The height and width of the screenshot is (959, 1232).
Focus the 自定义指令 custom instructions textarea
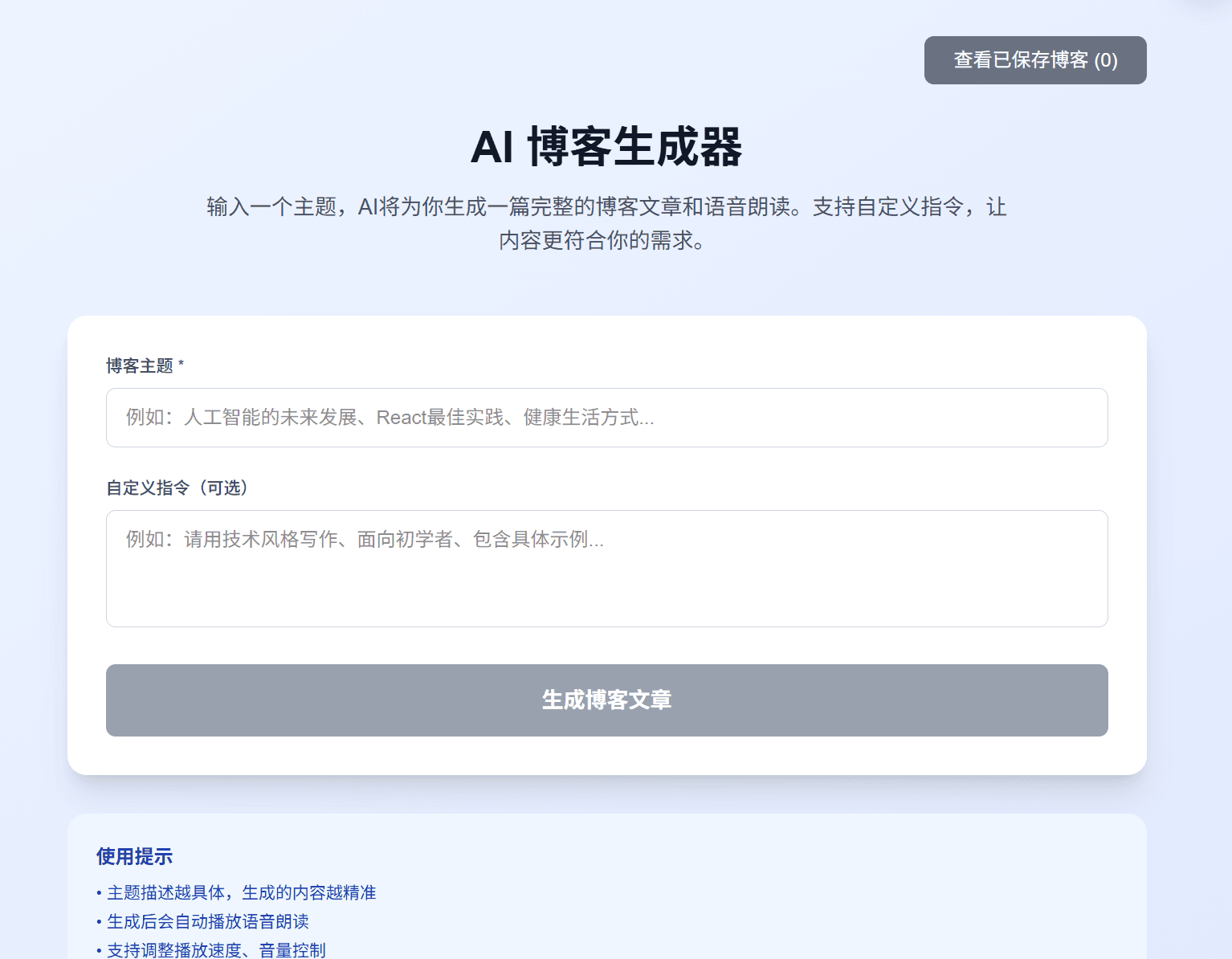606,569
